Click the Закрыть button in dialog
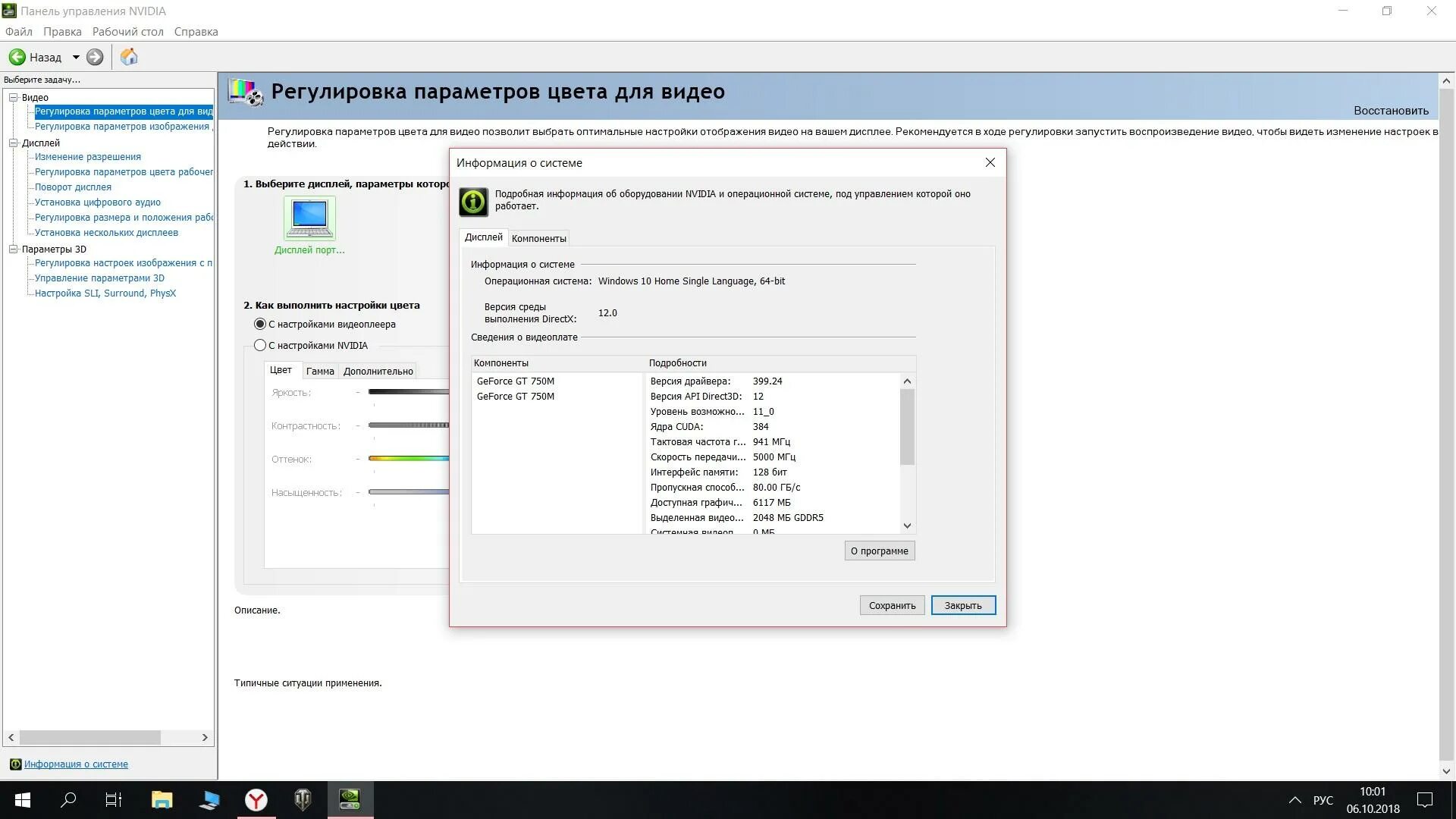 pos(962,605)
